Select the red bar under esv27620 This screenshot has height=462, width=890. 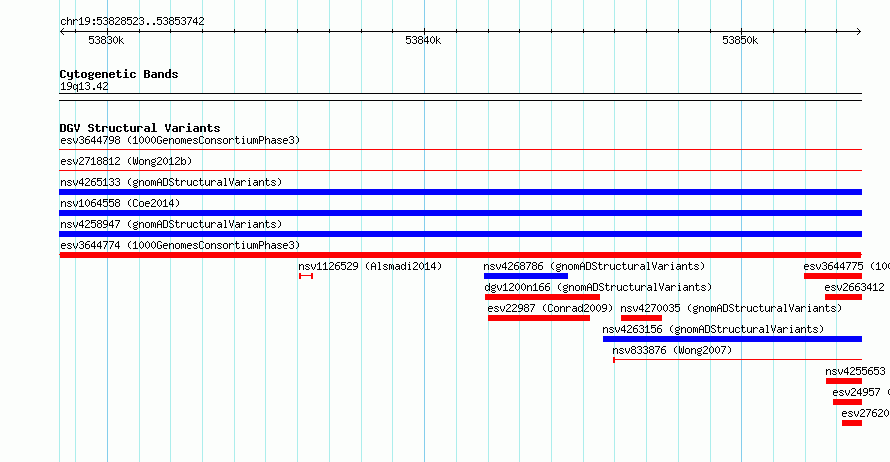pyautogui.click(x=852, y=423)
